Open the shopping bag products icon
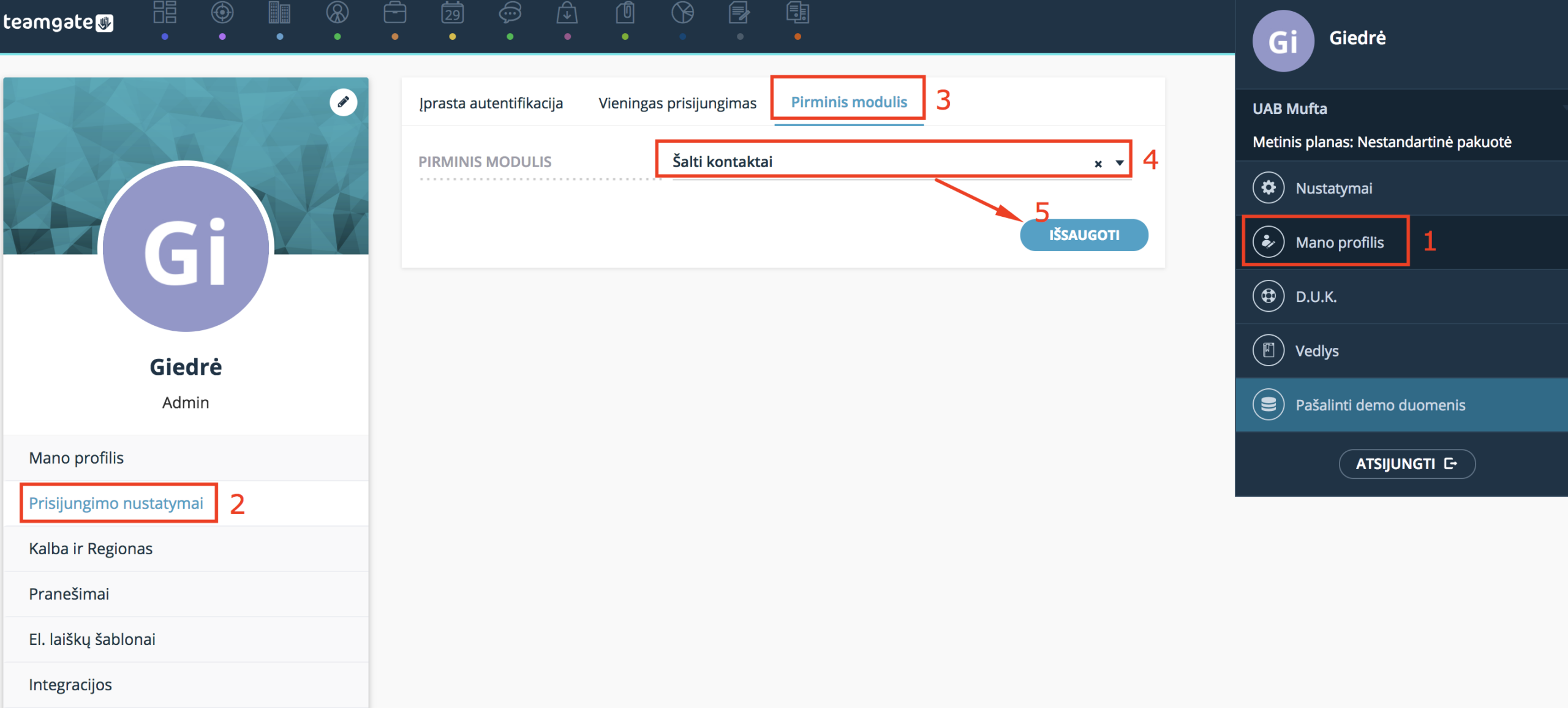1568x708 pixels. (567, 13)
